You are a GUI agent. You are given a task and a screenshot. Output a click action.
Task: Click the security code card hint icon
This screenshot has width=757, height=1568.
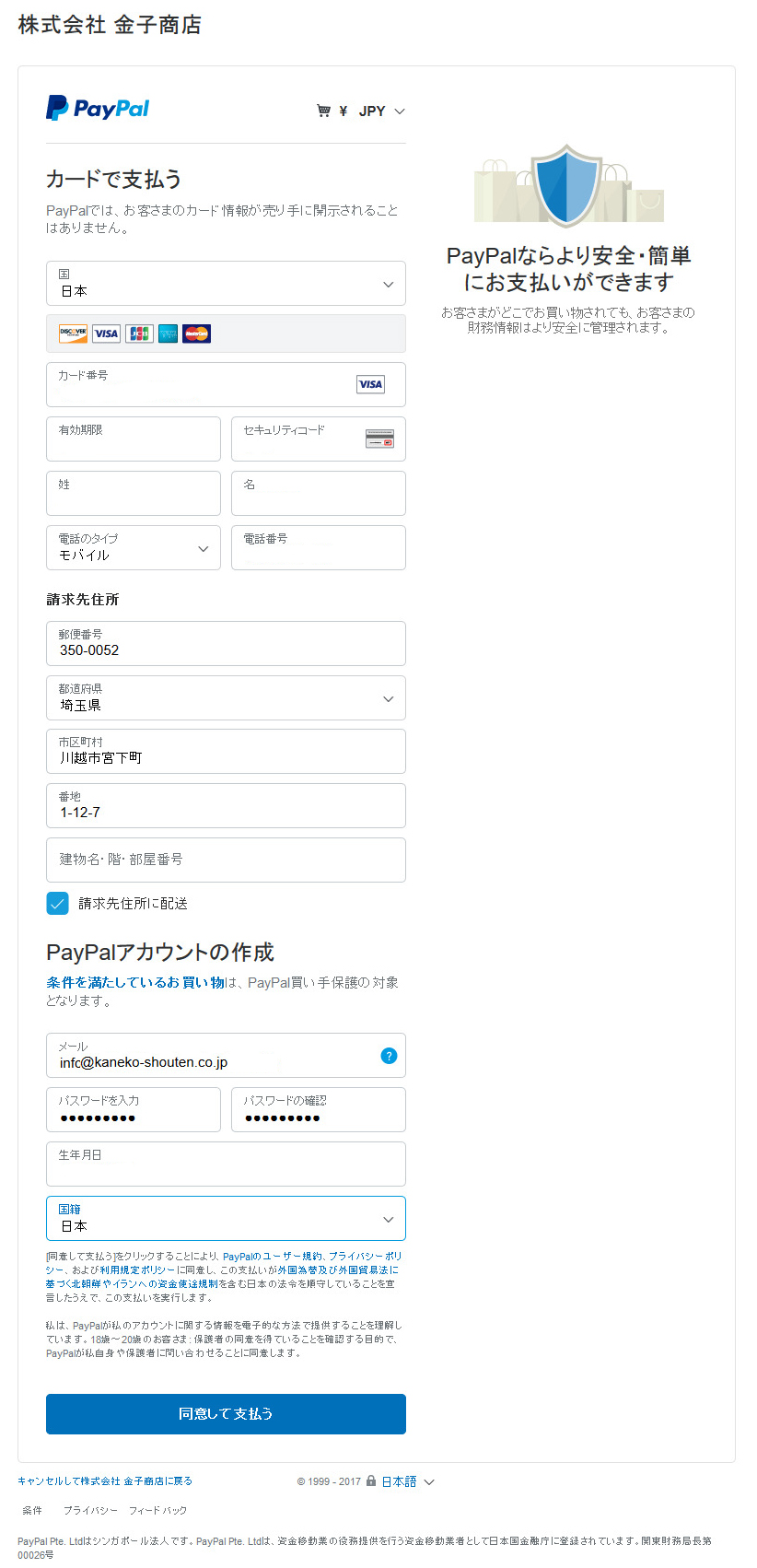click(x=379, y=439)
